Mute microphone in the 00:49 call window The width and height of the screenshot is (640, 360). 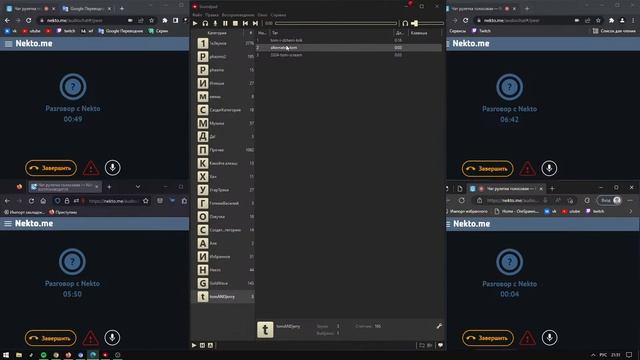pyautogui.click(x=113, y=168)
